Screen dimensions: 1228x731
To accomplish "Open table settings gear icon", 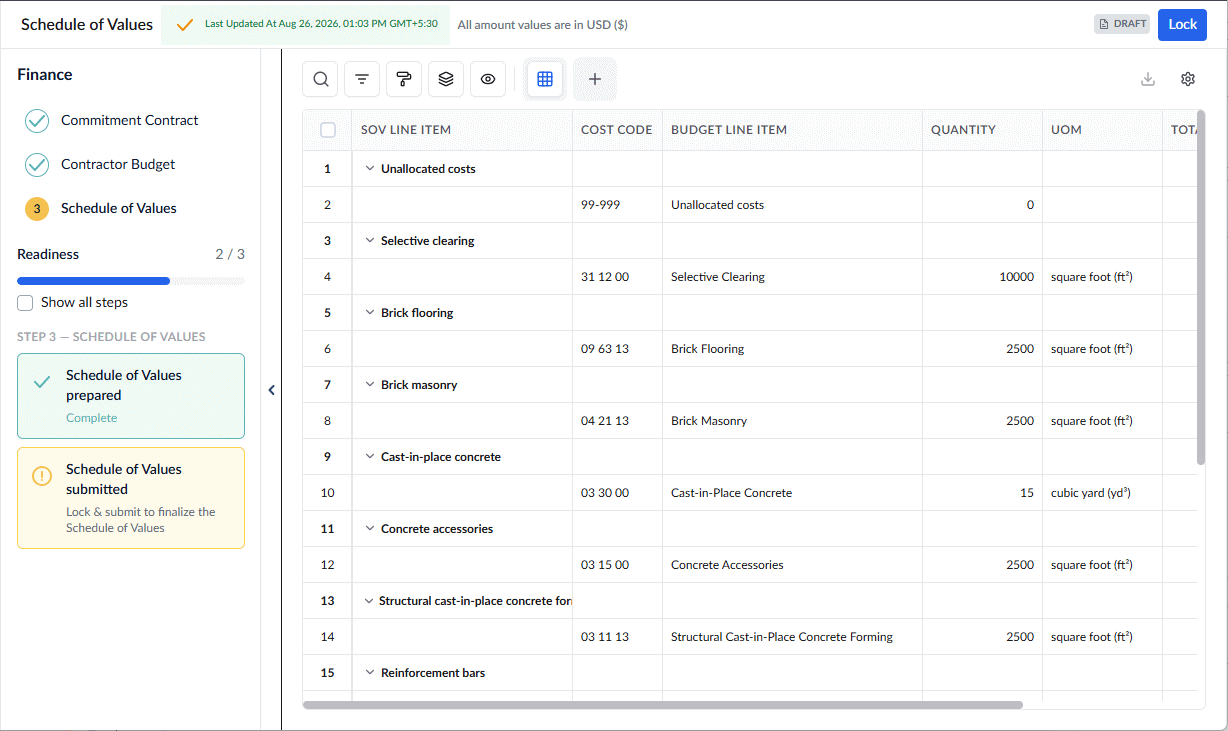I will 1188,79.
